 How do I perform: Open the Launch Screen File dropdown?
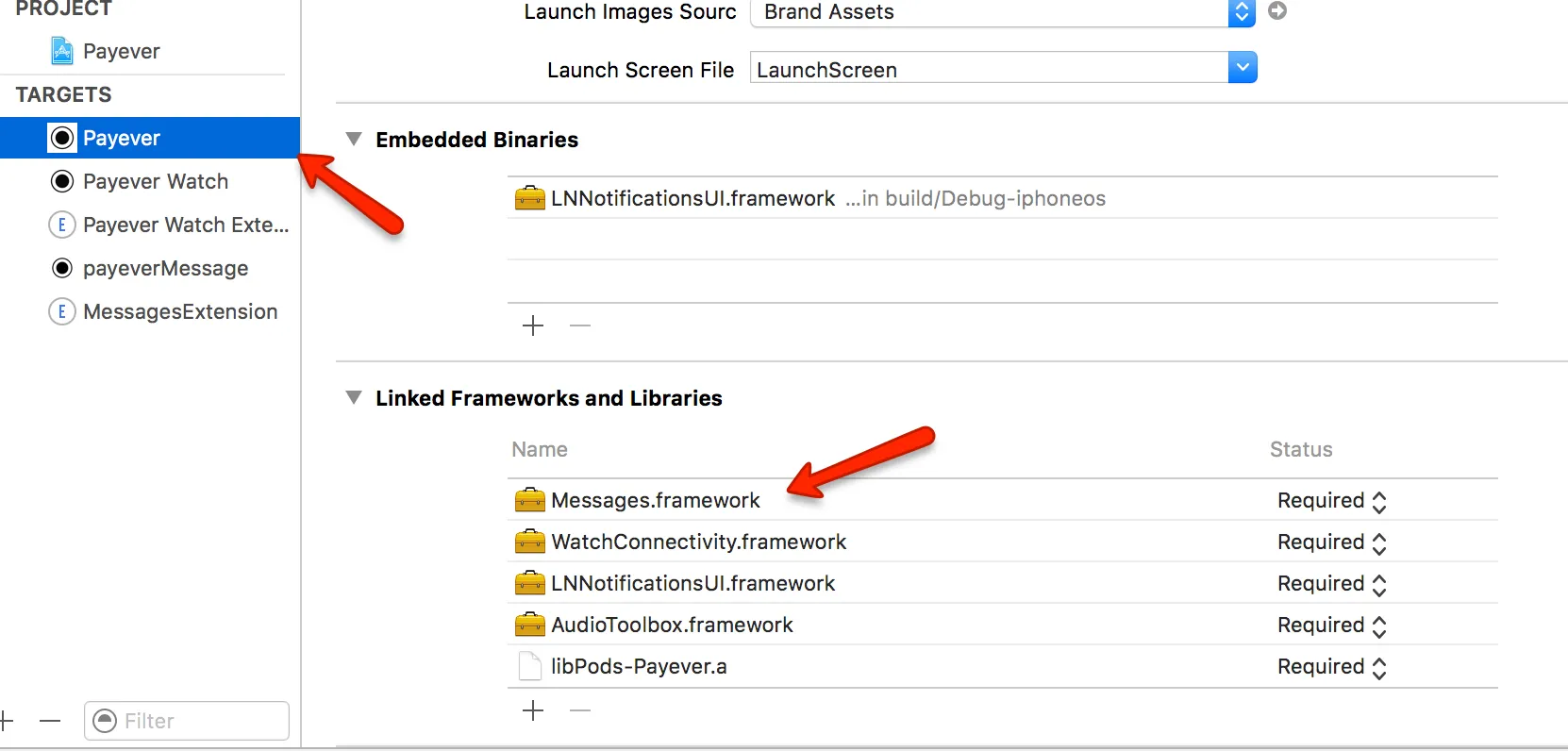1243,67
